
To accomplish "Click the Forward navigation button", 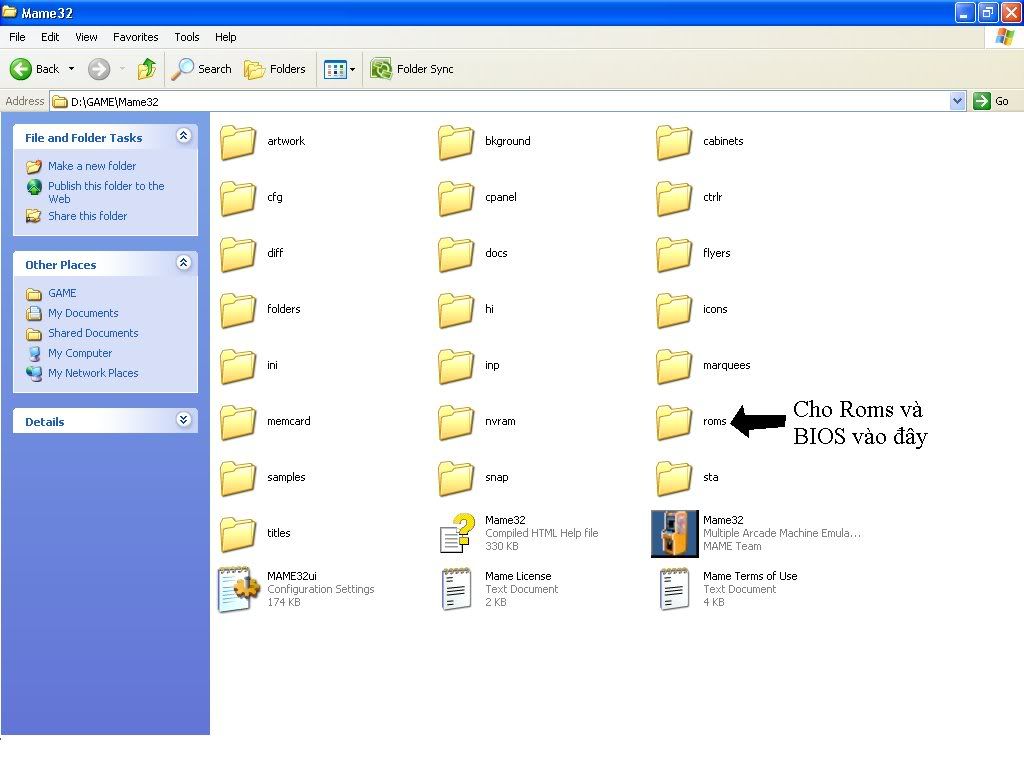I will pyautogui.click(x=99, y=69).
